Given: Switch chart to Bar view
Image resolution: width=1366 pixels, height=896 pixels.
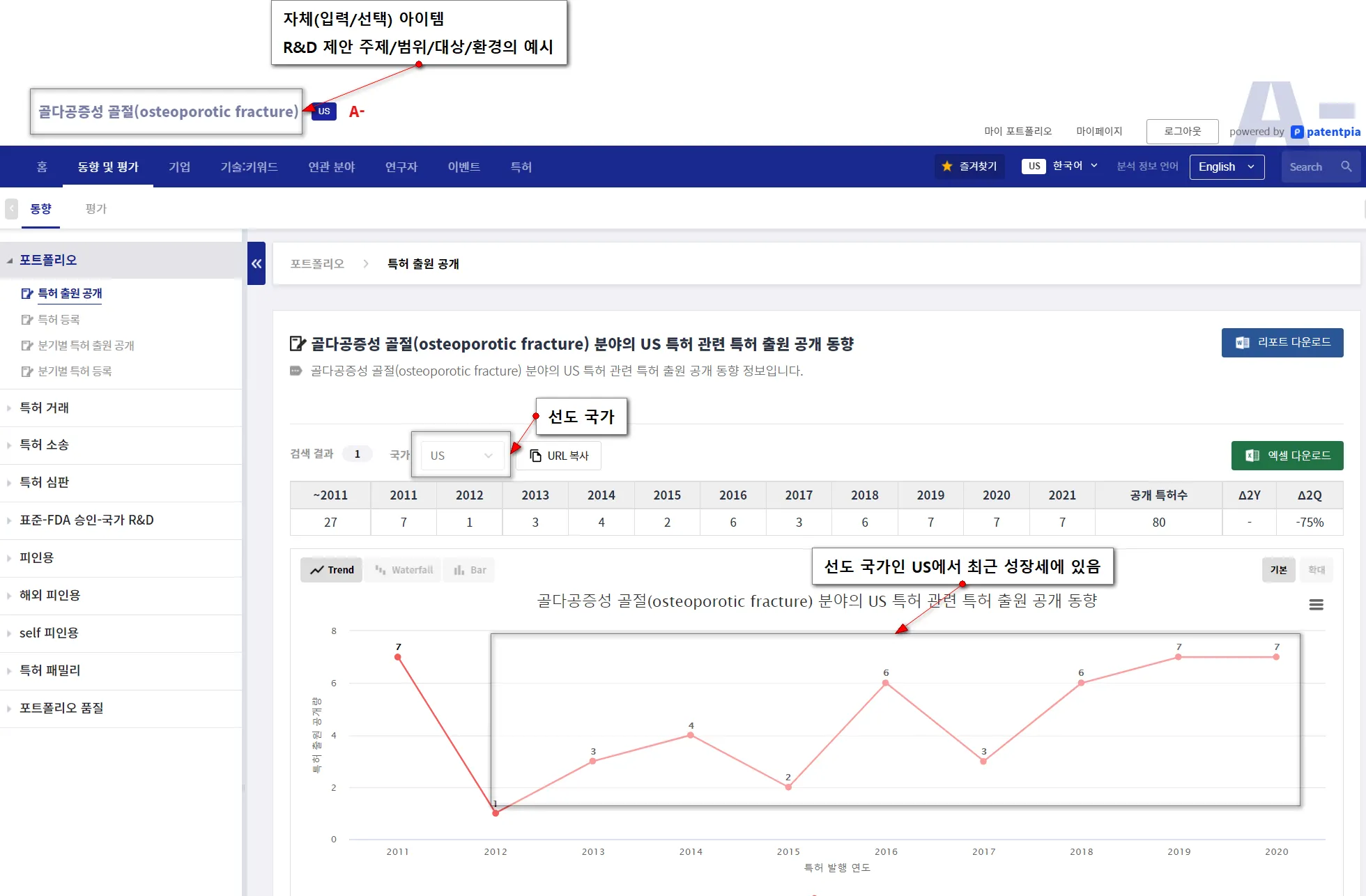Looking at the screenshot, I should point(470,570).
